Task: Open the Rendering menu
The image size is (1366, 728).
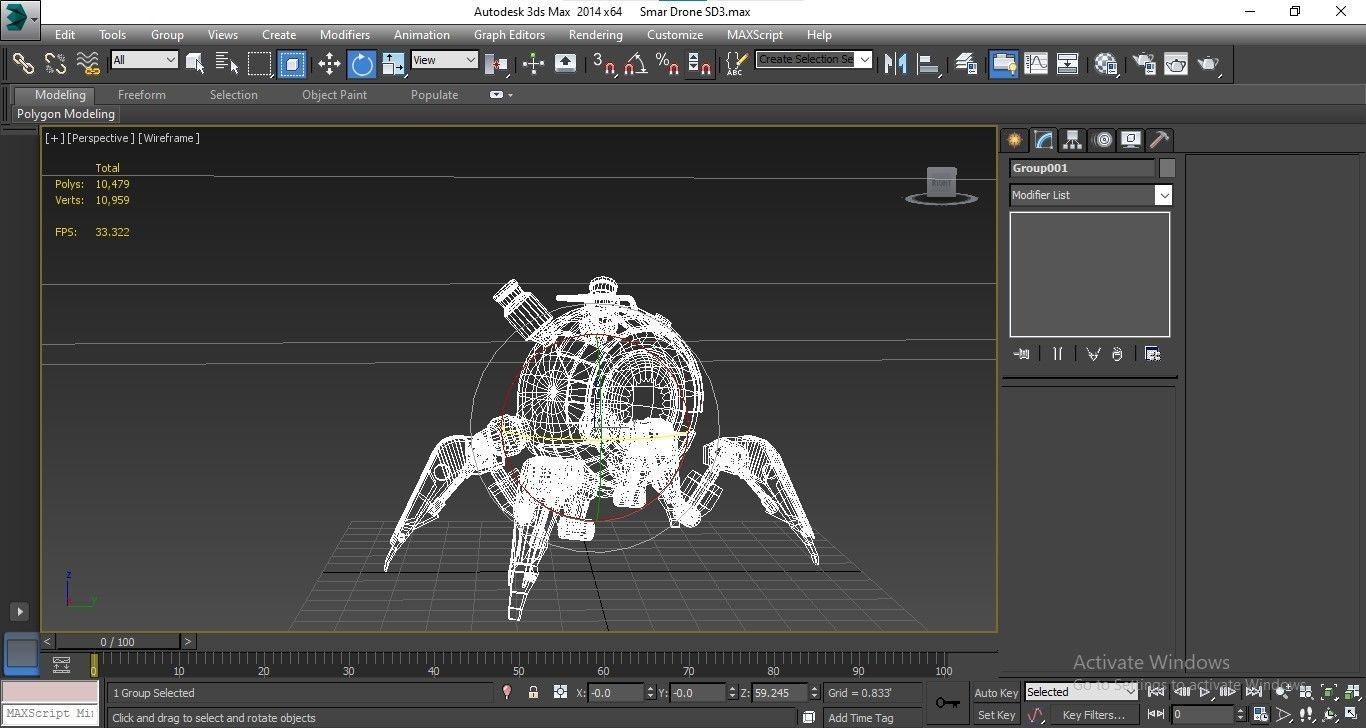Action: click(595, 34)
